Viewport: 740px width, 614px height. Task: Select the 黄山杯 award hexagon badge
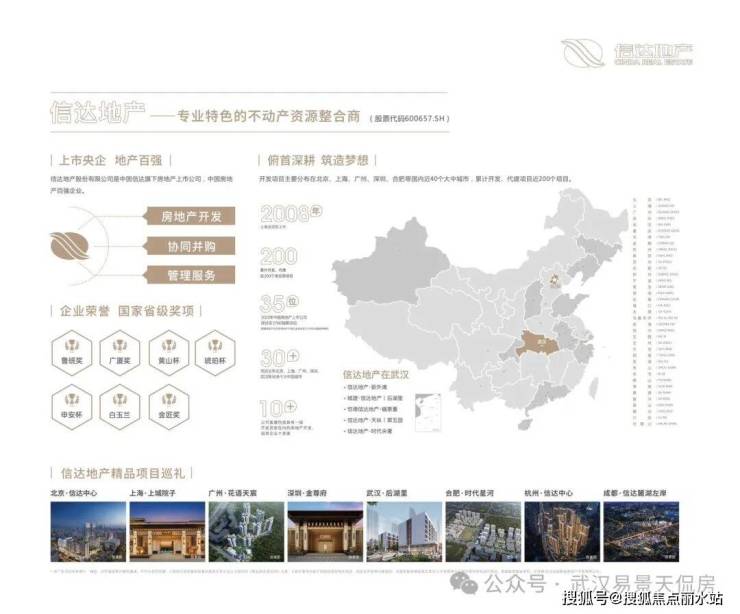168,353
